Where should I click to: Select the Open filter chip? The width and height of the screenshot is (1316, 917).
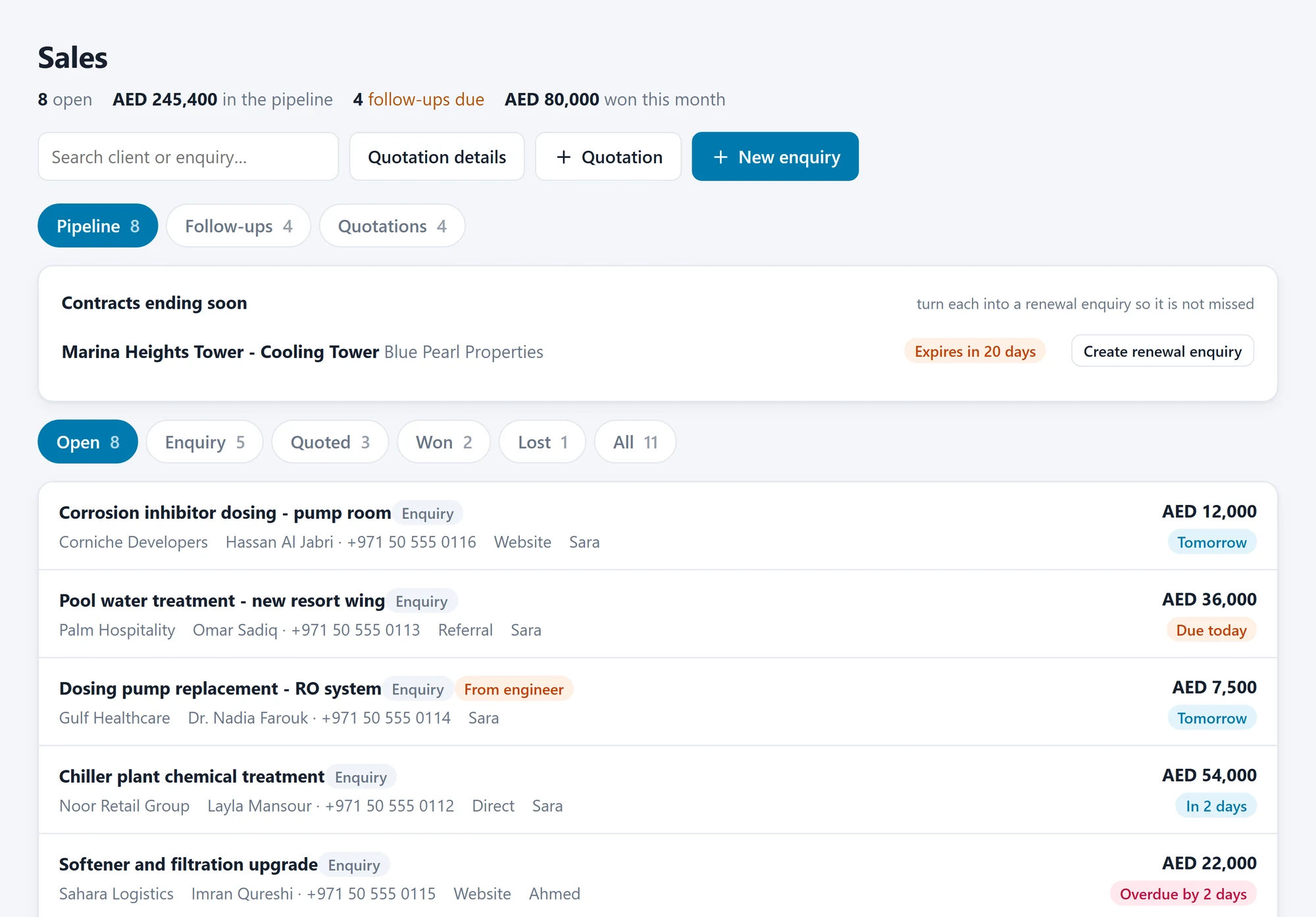(88, 442)
